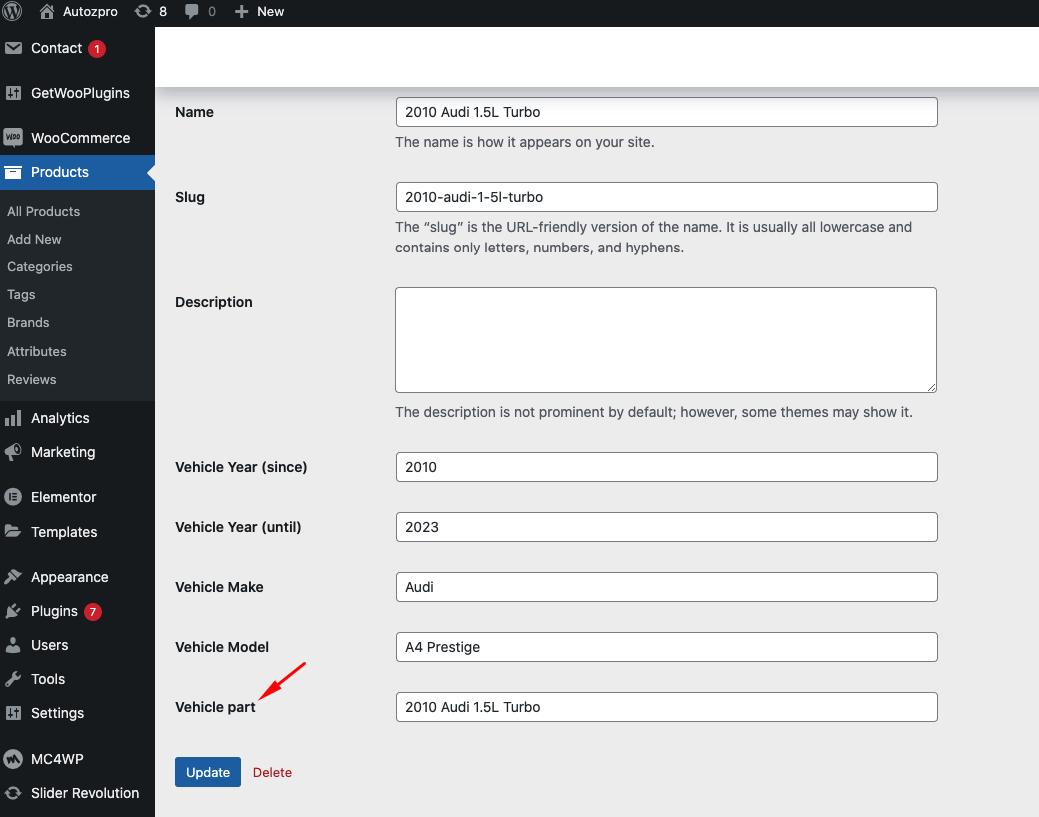Click the plus icon next to New
1039x817 pixels.
pyautogui.click(x=242, y=12)
